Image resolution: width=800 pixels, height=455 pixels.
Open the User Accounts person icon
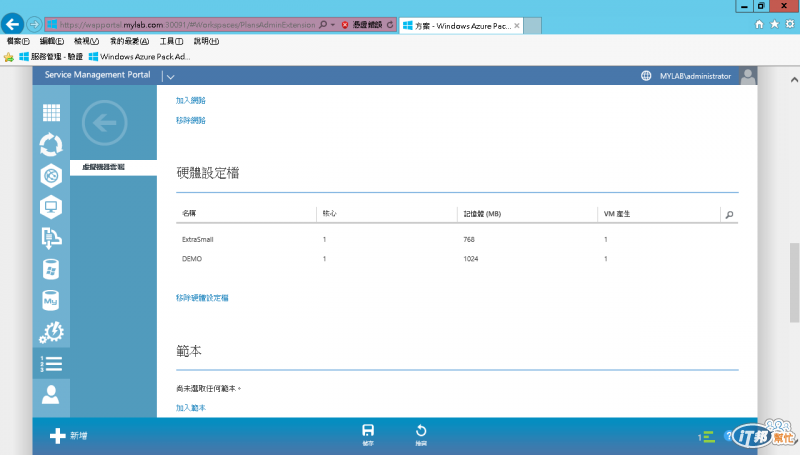(x=51, y=395)
